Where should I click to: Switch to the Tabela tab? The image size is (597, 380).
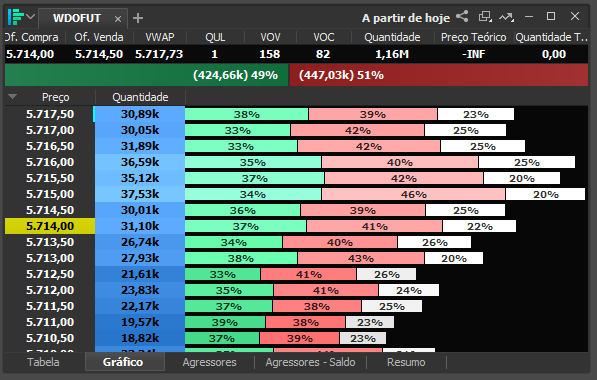pos(43,362)
